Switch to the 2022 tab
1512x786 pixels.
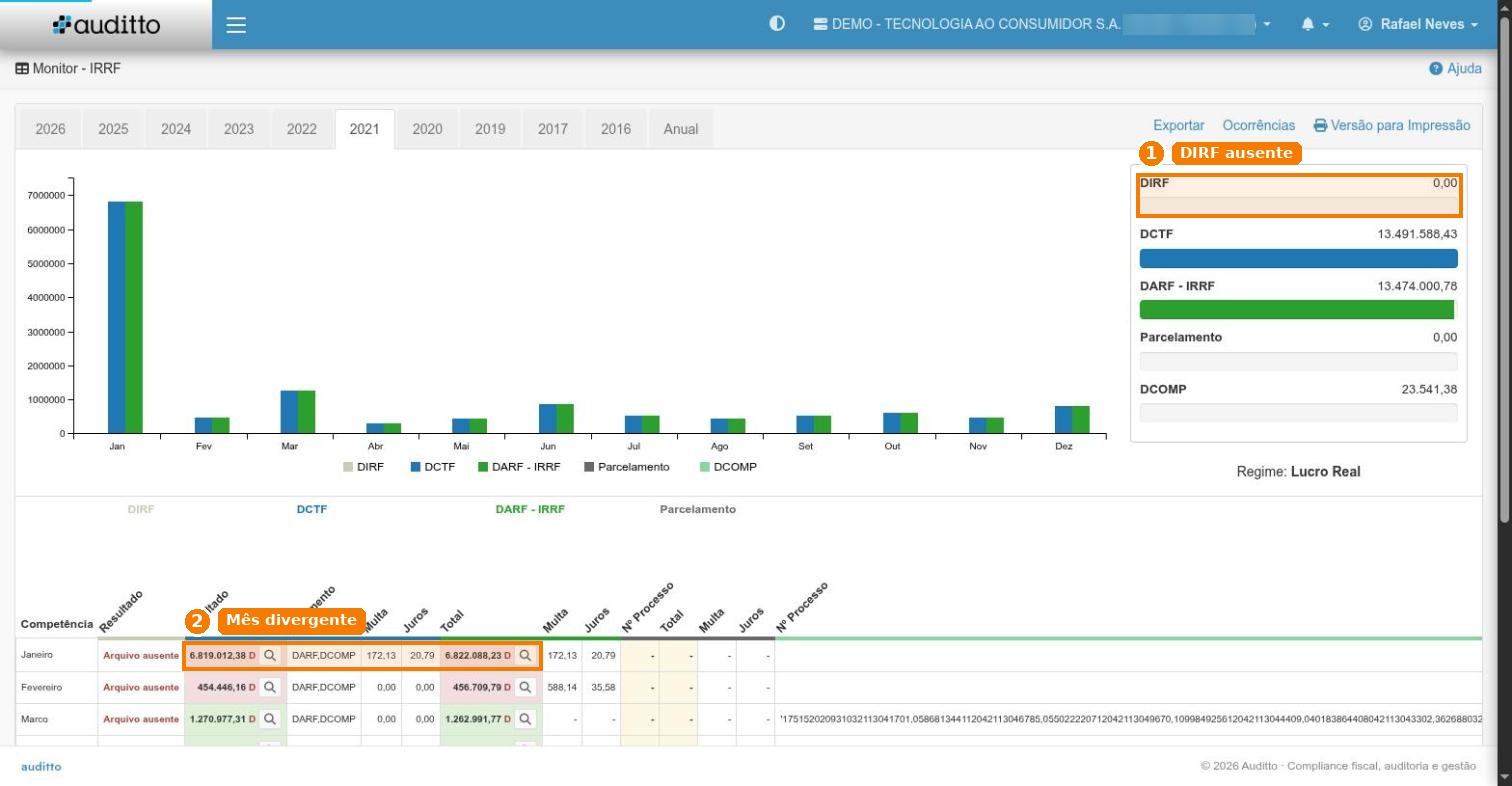click(301, 129)
